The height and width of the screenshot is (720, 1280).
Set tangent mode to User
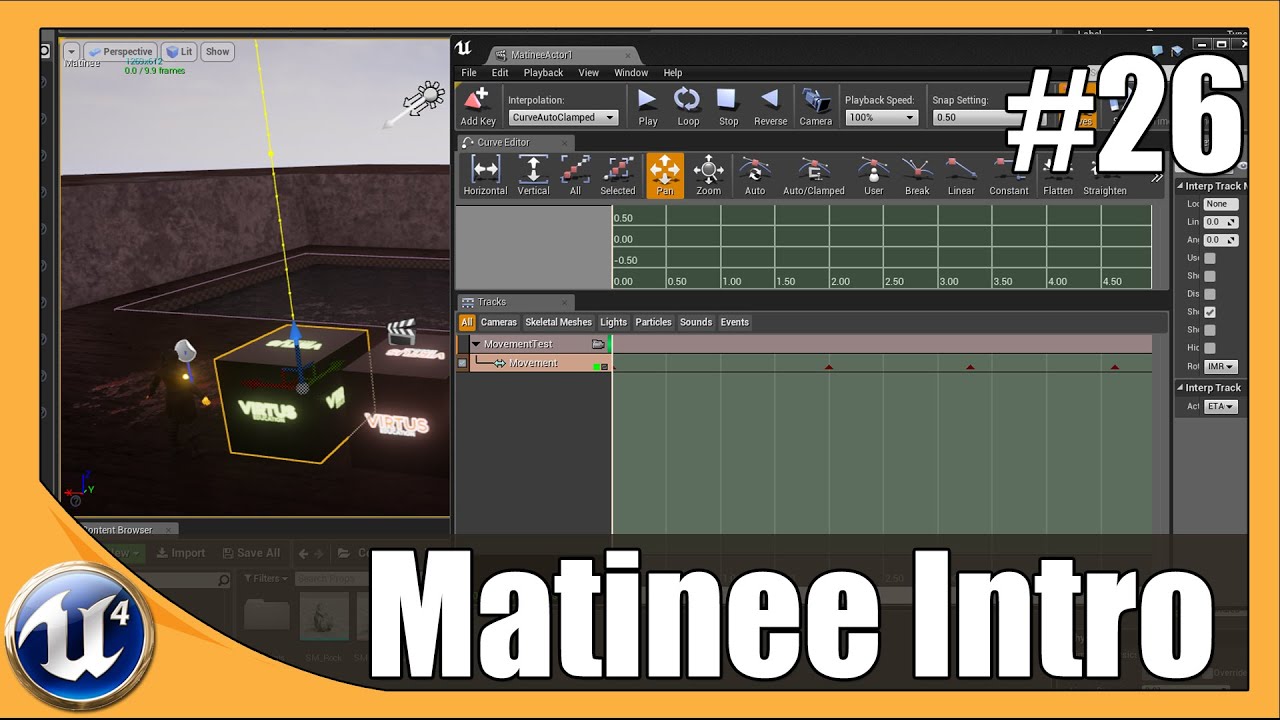click(874, 176)
